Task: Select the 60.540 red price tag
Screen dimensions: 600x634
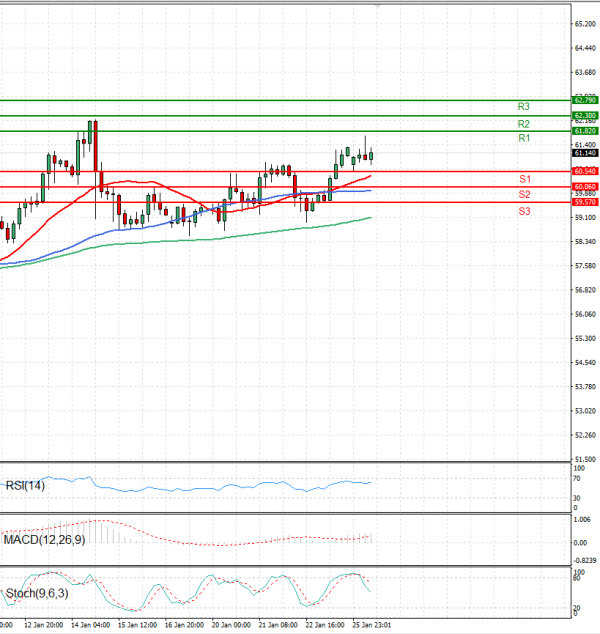Action: click(585, 172)
